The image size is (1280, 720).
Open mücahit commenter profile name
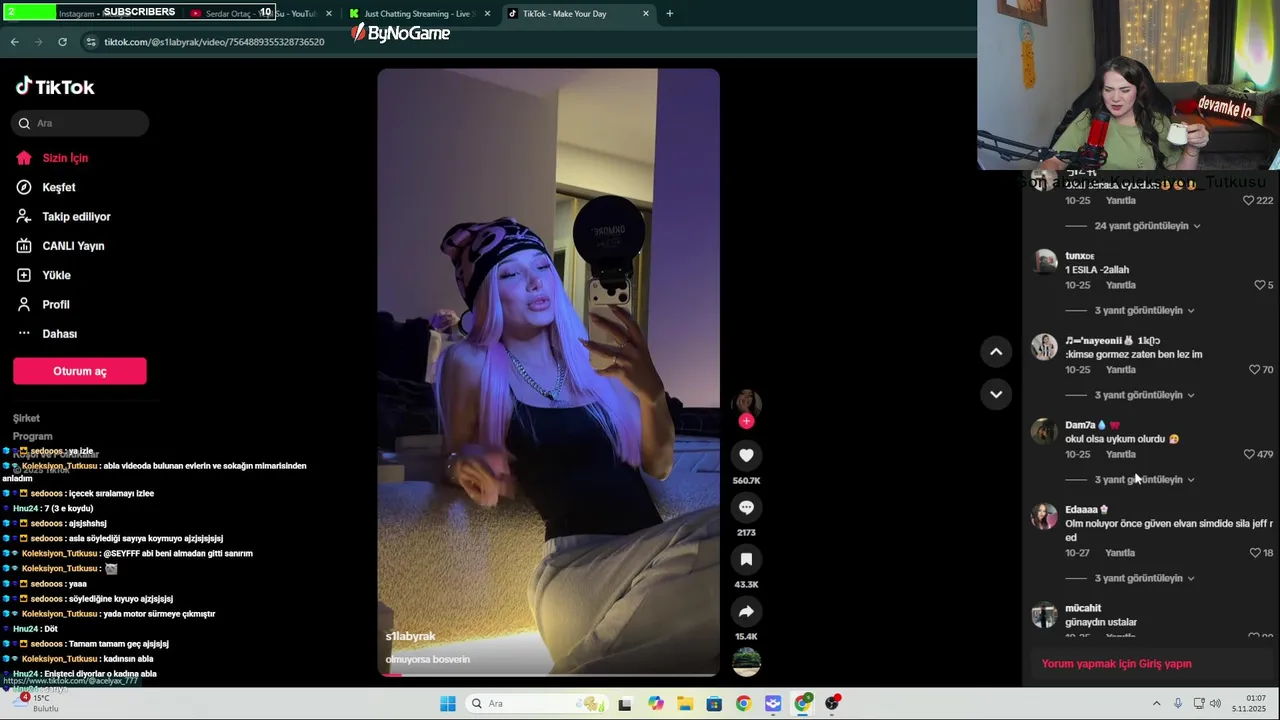[1083, 608]
